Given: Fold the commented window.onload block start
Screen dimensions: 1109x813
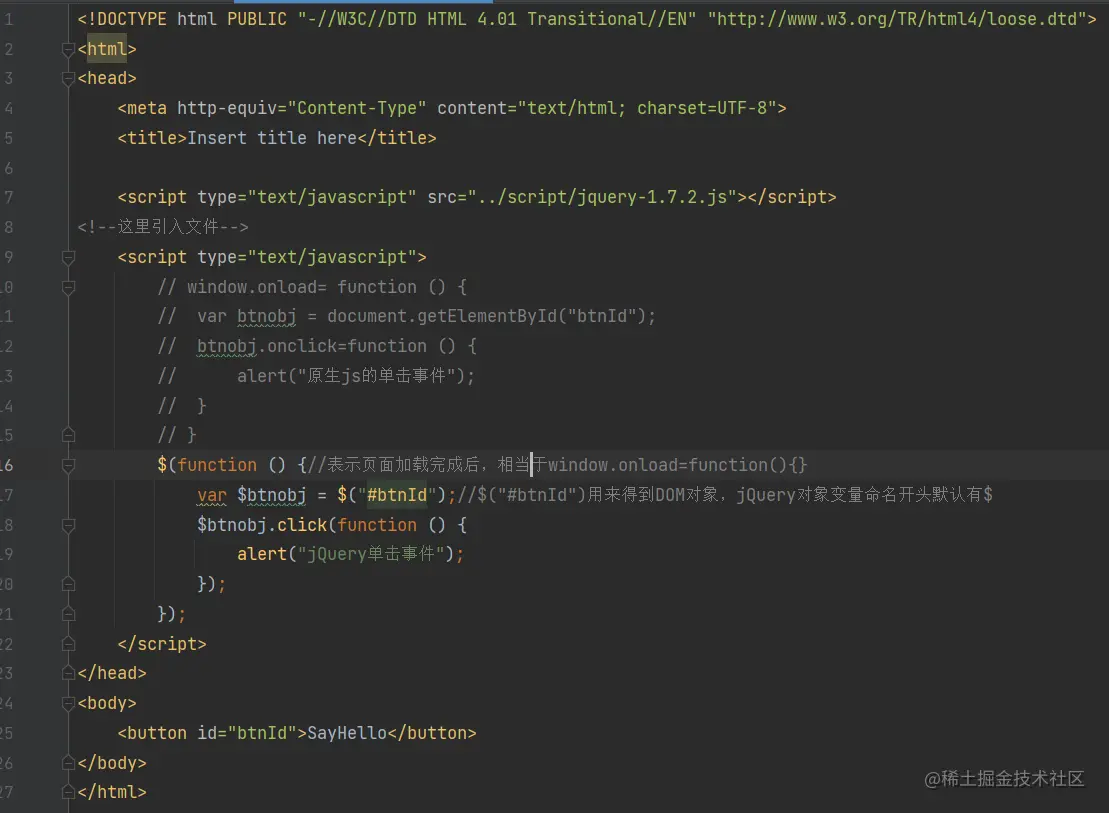Looking at the screenshot, I should click(x=69, y=287).
